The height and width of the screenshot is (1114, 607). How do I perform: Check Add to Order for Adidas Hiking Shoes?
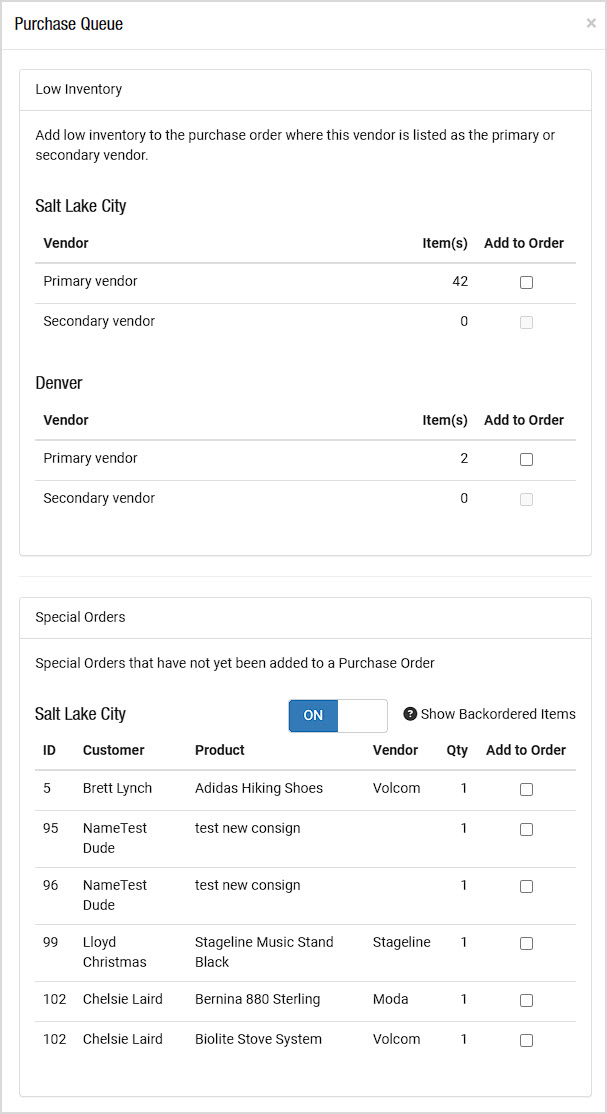tap(526, 789)
